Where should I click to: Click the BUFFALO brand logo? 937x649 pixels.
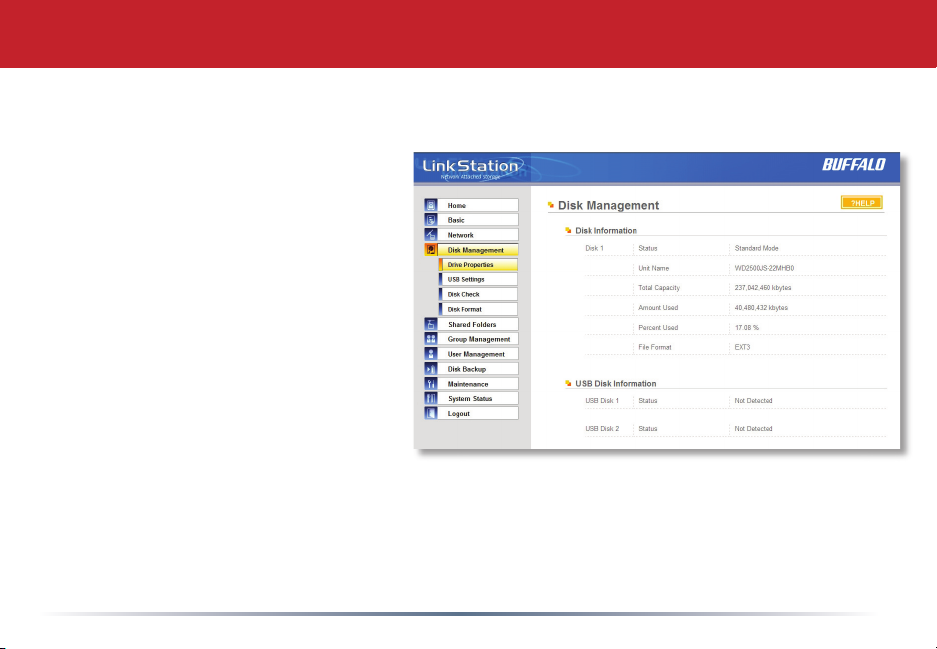click(x=853, y=164)
